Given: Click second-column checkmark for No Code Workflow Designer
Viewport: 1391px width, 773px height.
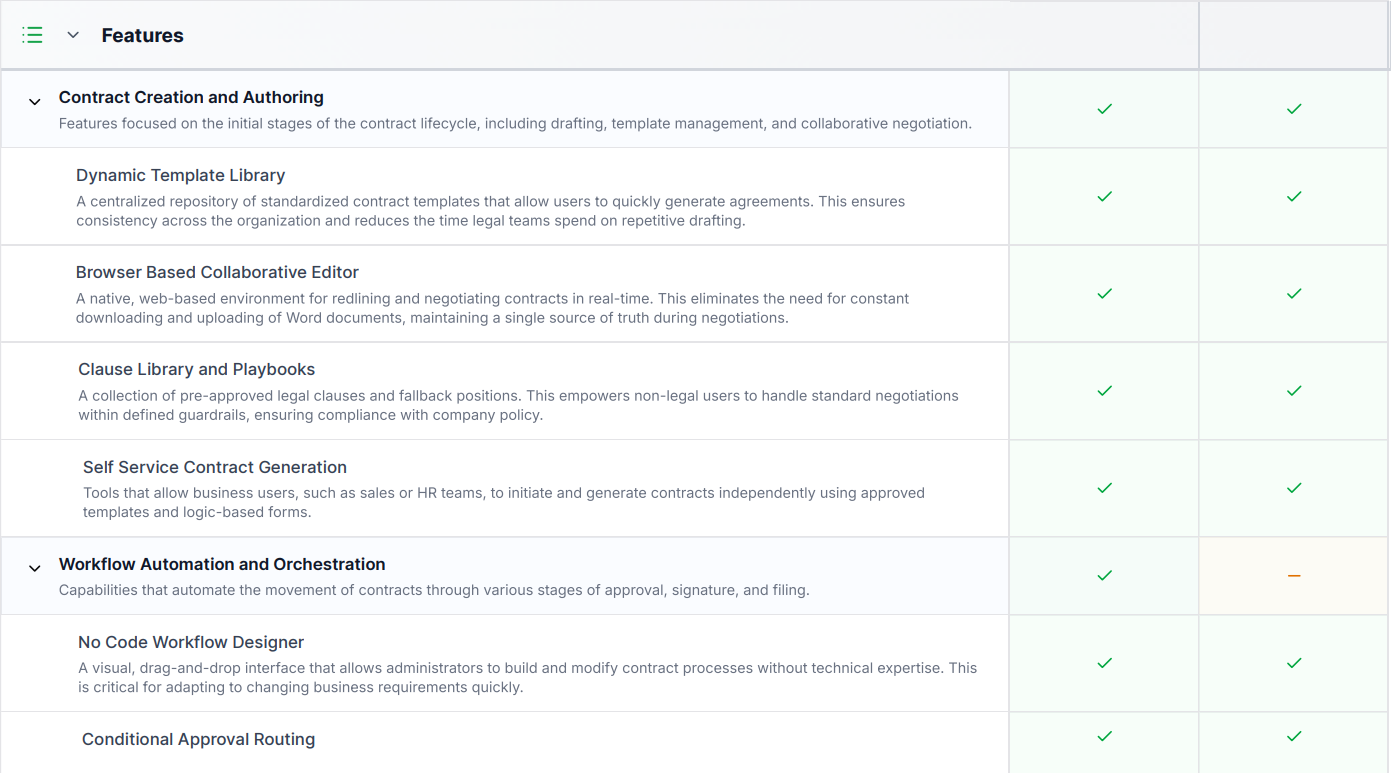Looking at the screenshot, I should click(1294, 663).
